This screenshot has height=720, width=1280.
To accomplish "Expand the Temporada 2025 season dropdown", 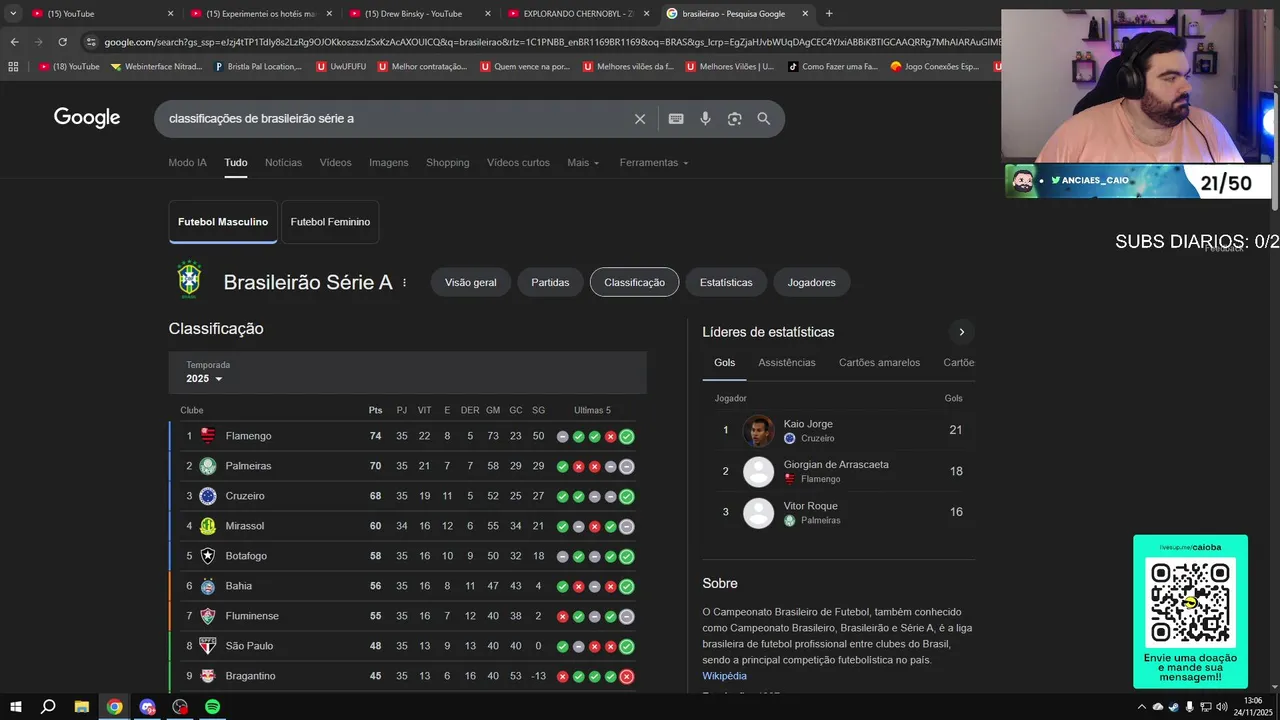I will (x=204, y=379).
